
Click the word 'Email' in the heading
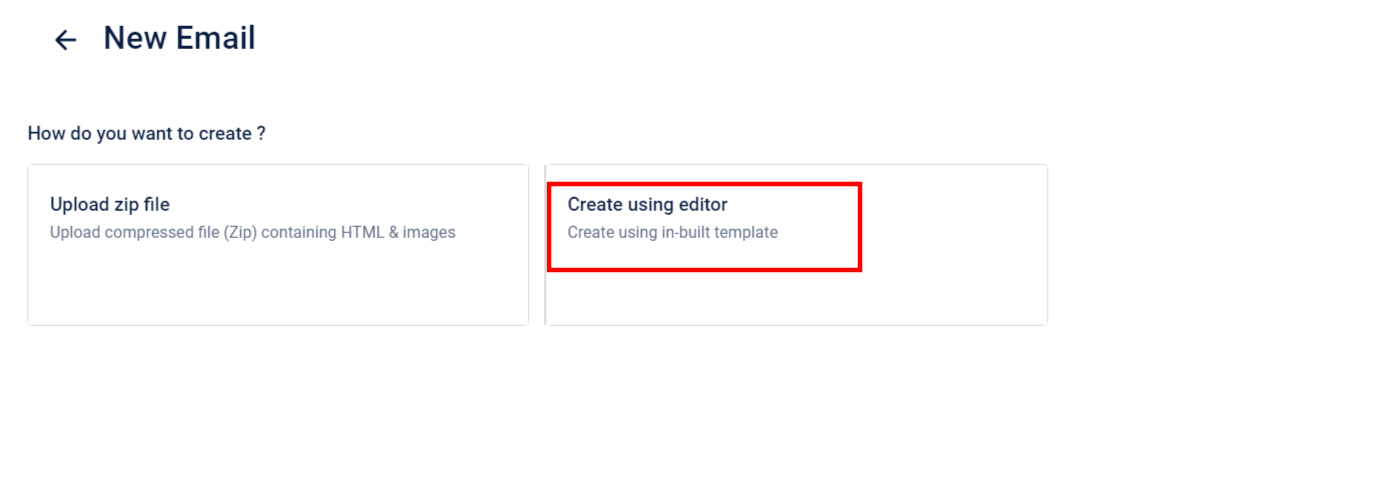[x=217, y=39]
